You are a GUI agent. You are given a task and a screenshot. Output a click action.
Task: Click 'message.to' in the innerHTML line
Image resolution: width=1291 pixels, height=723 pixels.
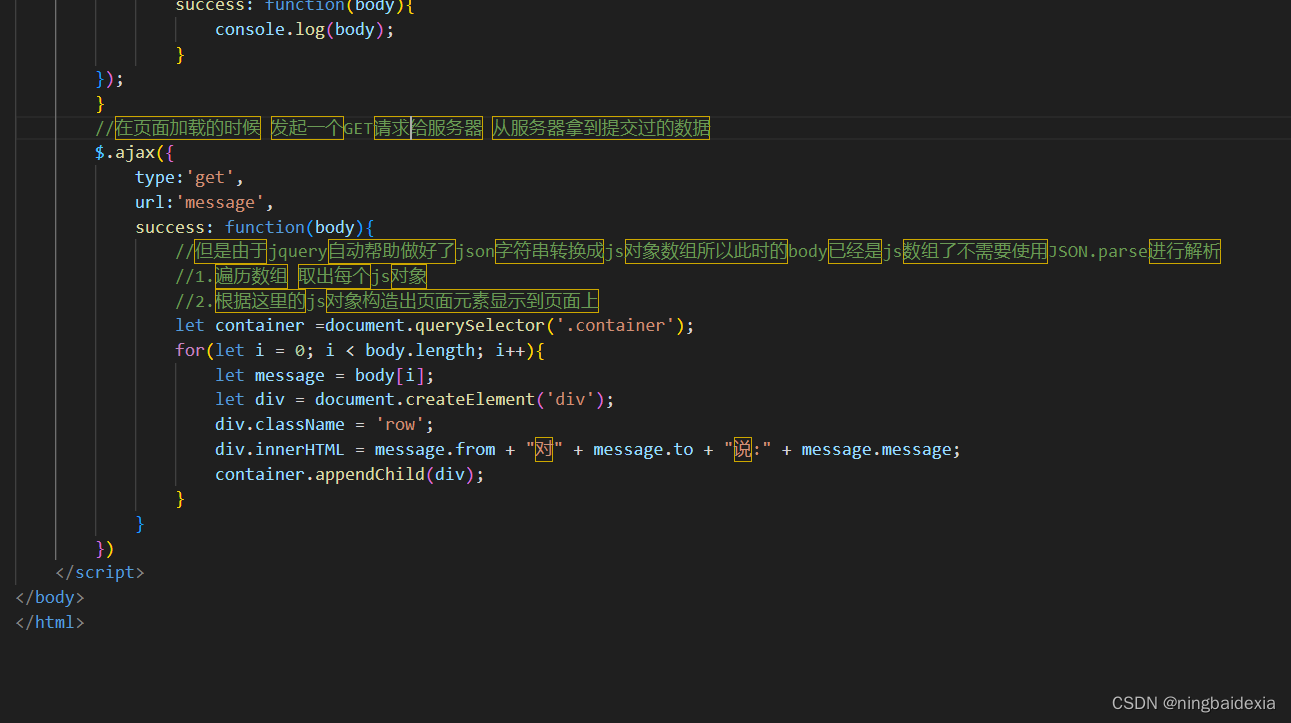click(643, 450)
